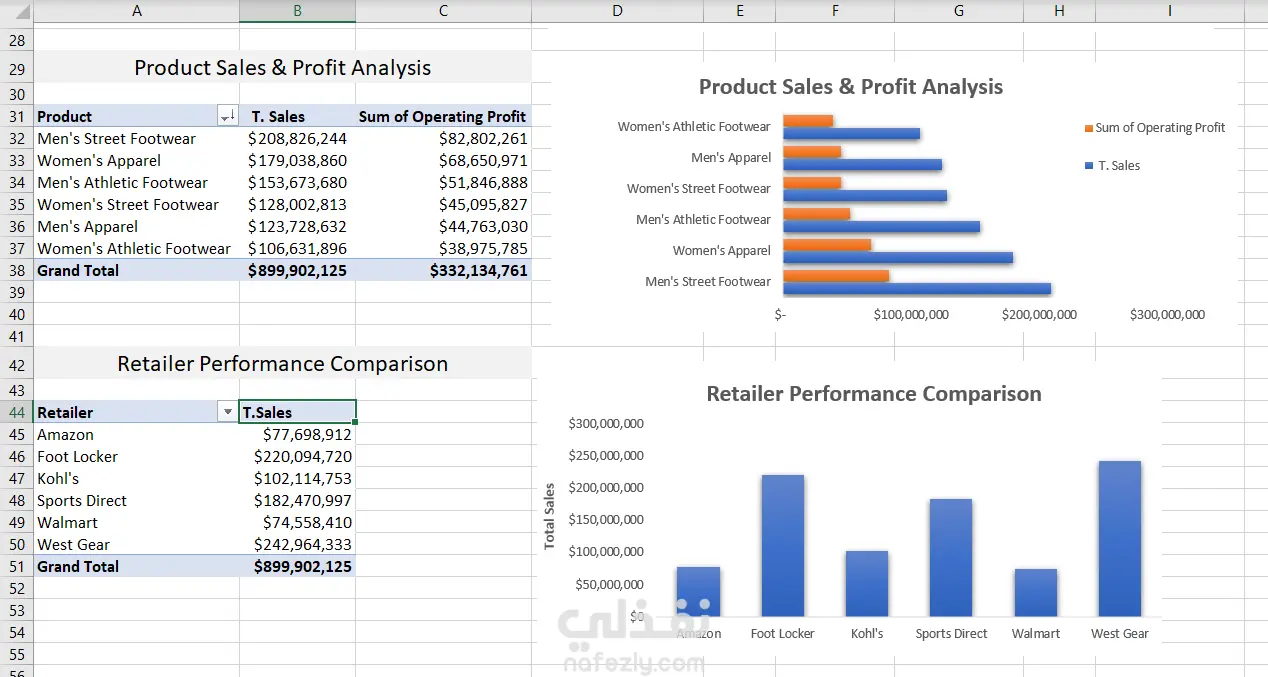The height and width of the screenshot is (677, 1268).
Task: Select column B header
Action: [297, 11]
